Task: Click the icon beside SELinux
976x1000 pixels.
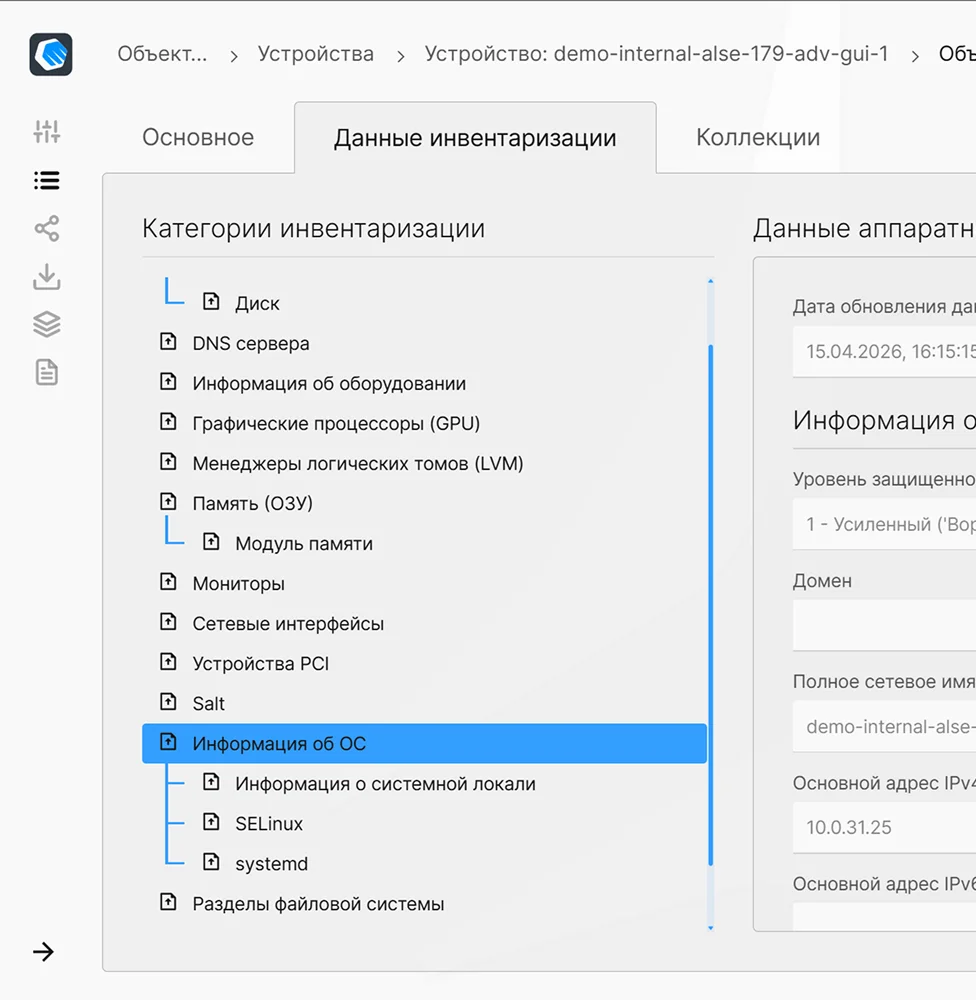Action: click(x=211, y=821)
